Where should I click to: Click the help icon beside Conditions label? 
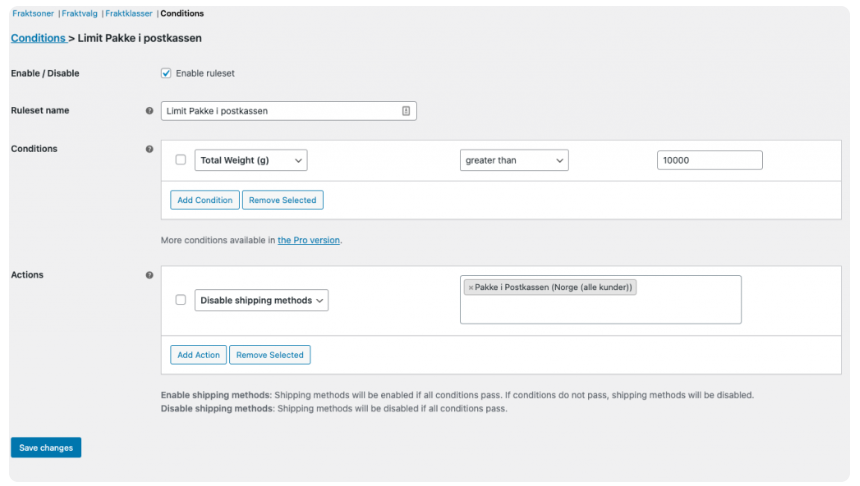(x=150, y=149)
